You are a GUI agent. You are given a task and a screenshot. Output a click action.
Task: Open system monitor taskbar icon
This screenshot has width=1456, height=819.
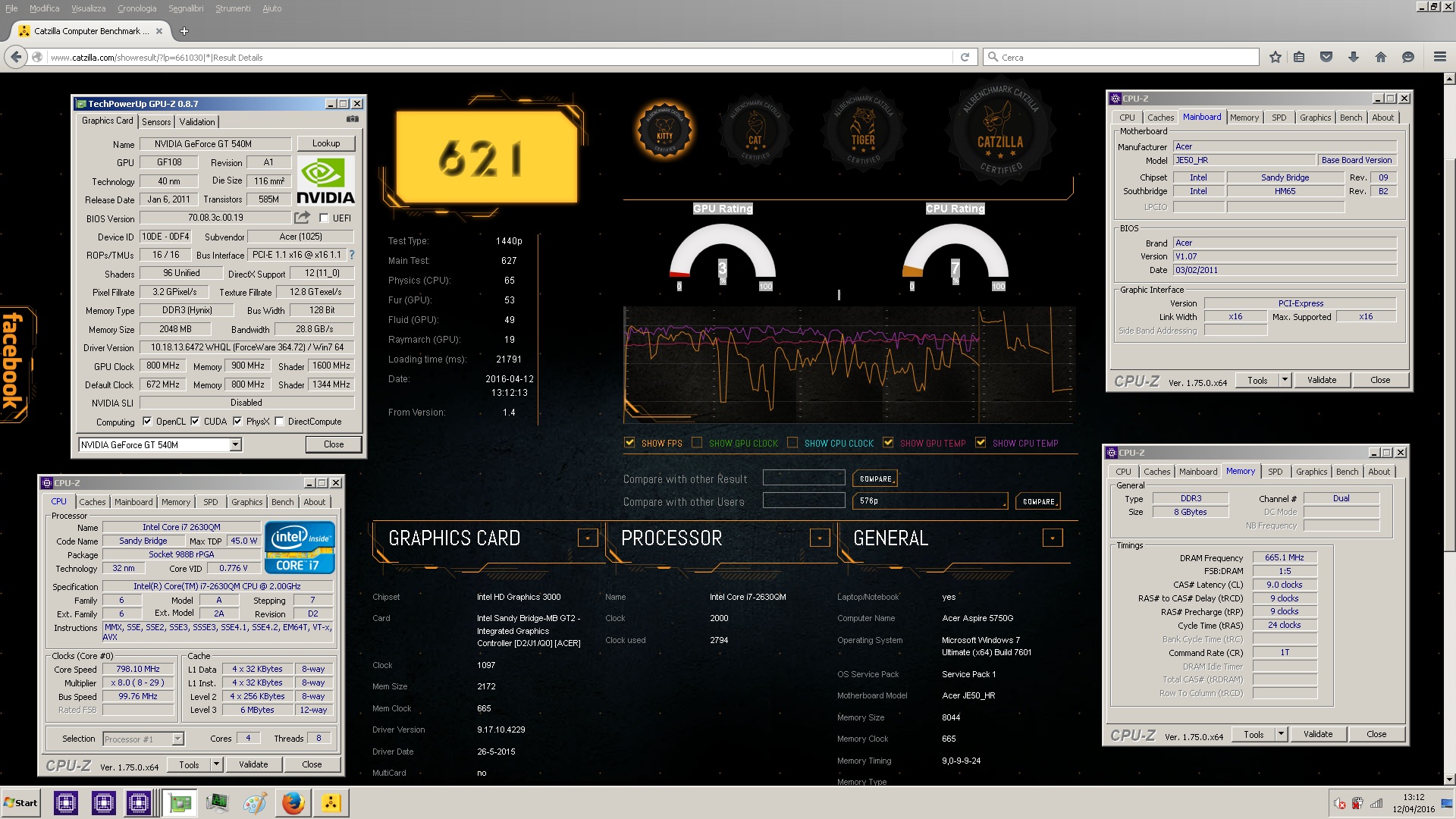click(218, 803)
